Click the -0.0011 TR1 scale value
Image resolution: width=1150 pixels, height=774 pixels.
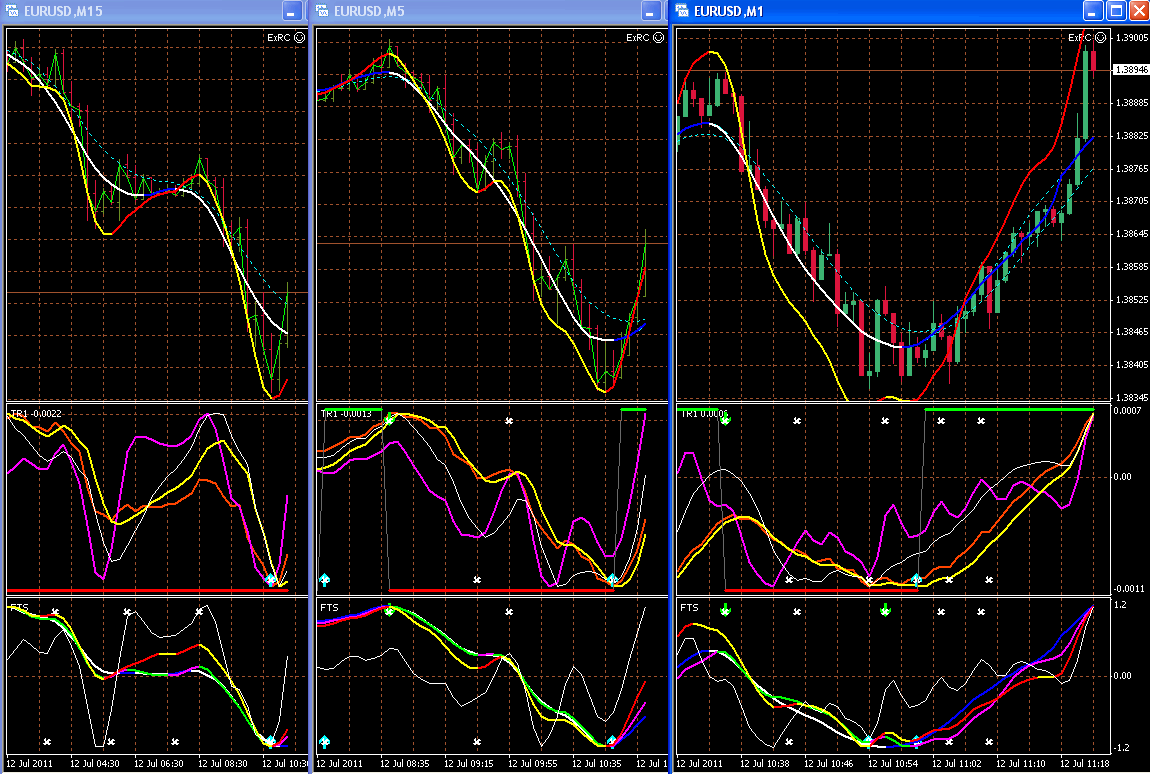[1129, 588]
